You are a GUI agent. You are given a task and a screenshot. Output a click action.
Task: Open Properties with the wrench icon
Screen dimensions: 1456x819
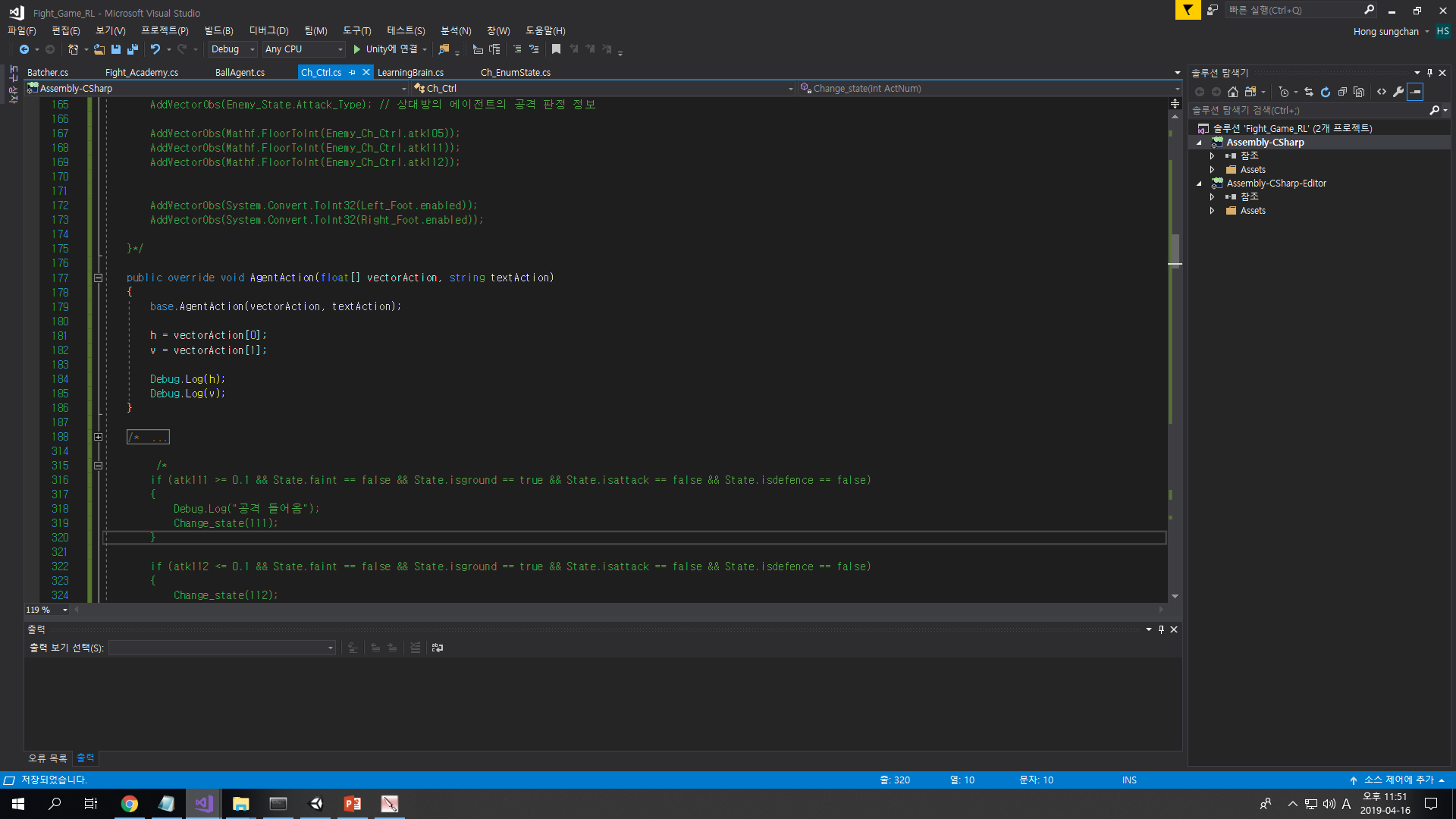[1398, 92]
